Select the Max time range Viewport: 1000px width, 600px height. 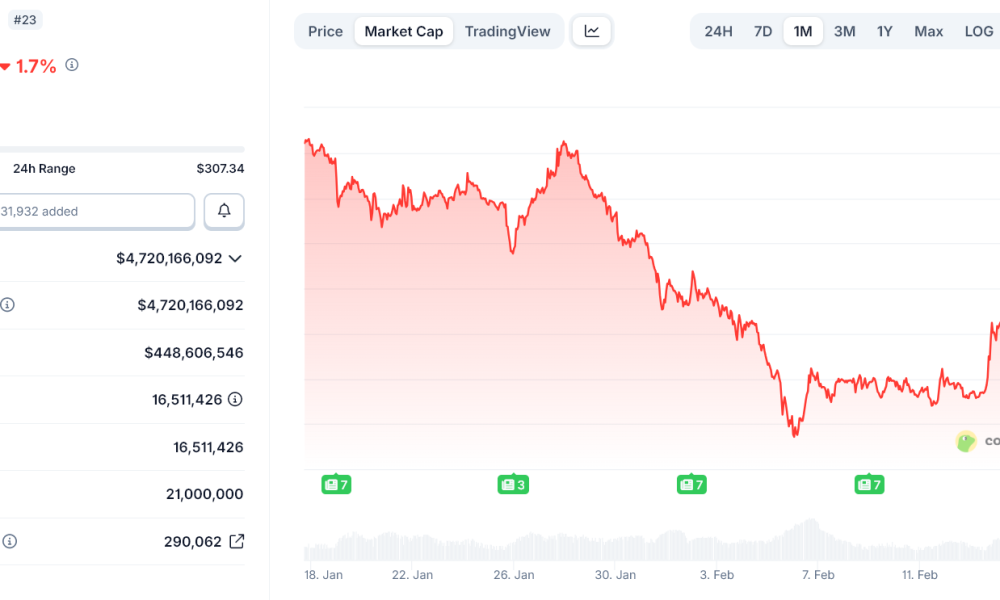pyautogui.click(x=928, y=31)
